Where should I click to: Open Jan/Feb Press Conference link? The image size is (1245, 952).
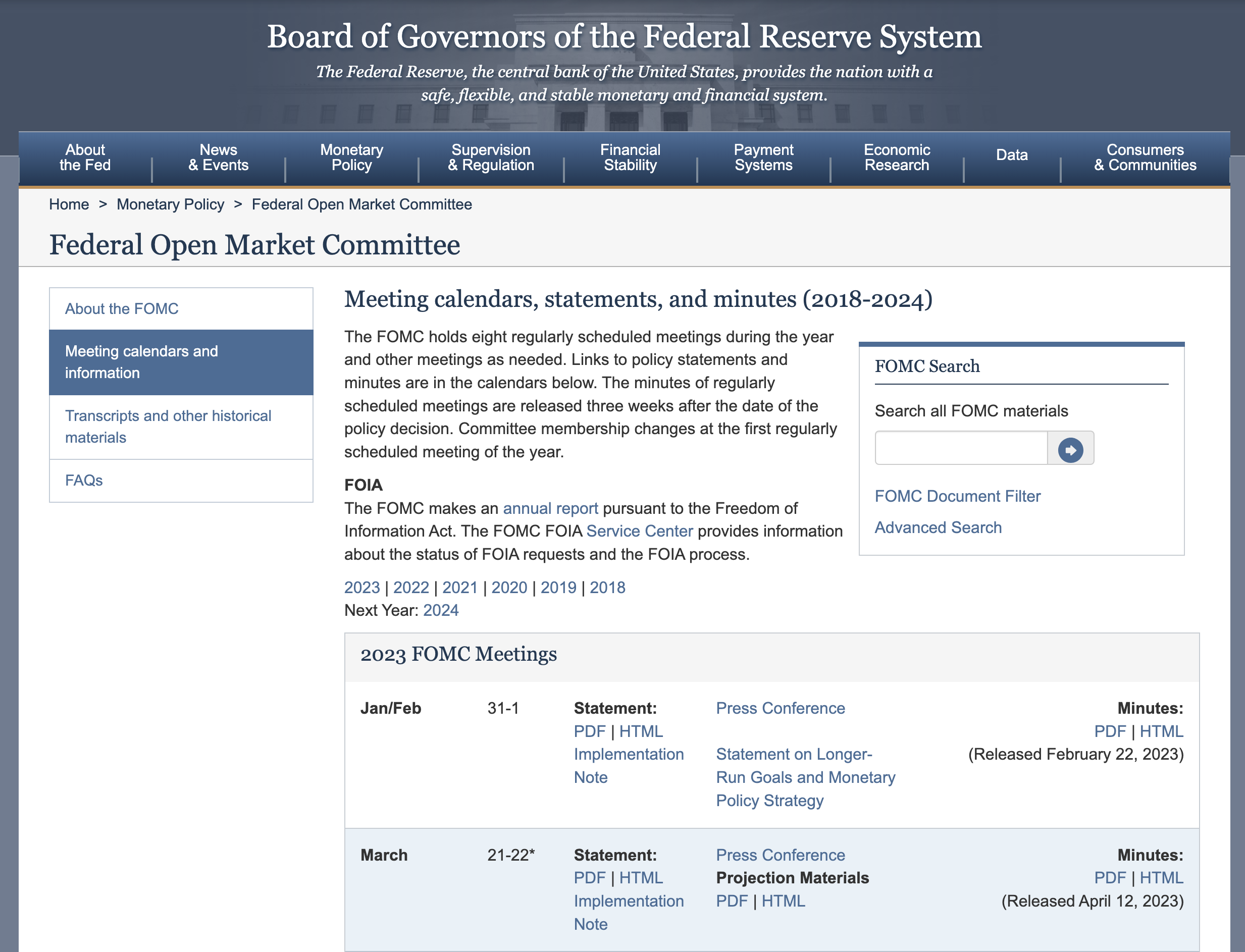point(781,708)
